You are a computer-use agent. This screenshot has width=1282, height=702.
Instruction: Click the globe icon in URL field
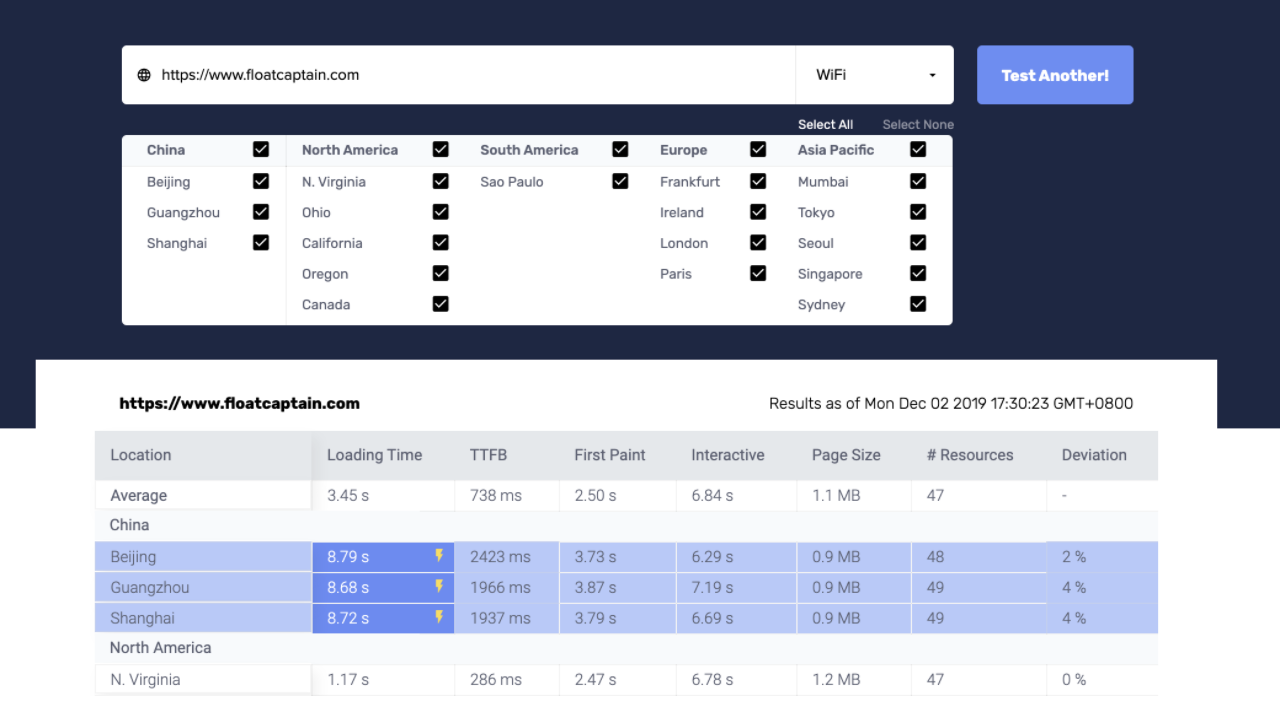tap(144, 75)
